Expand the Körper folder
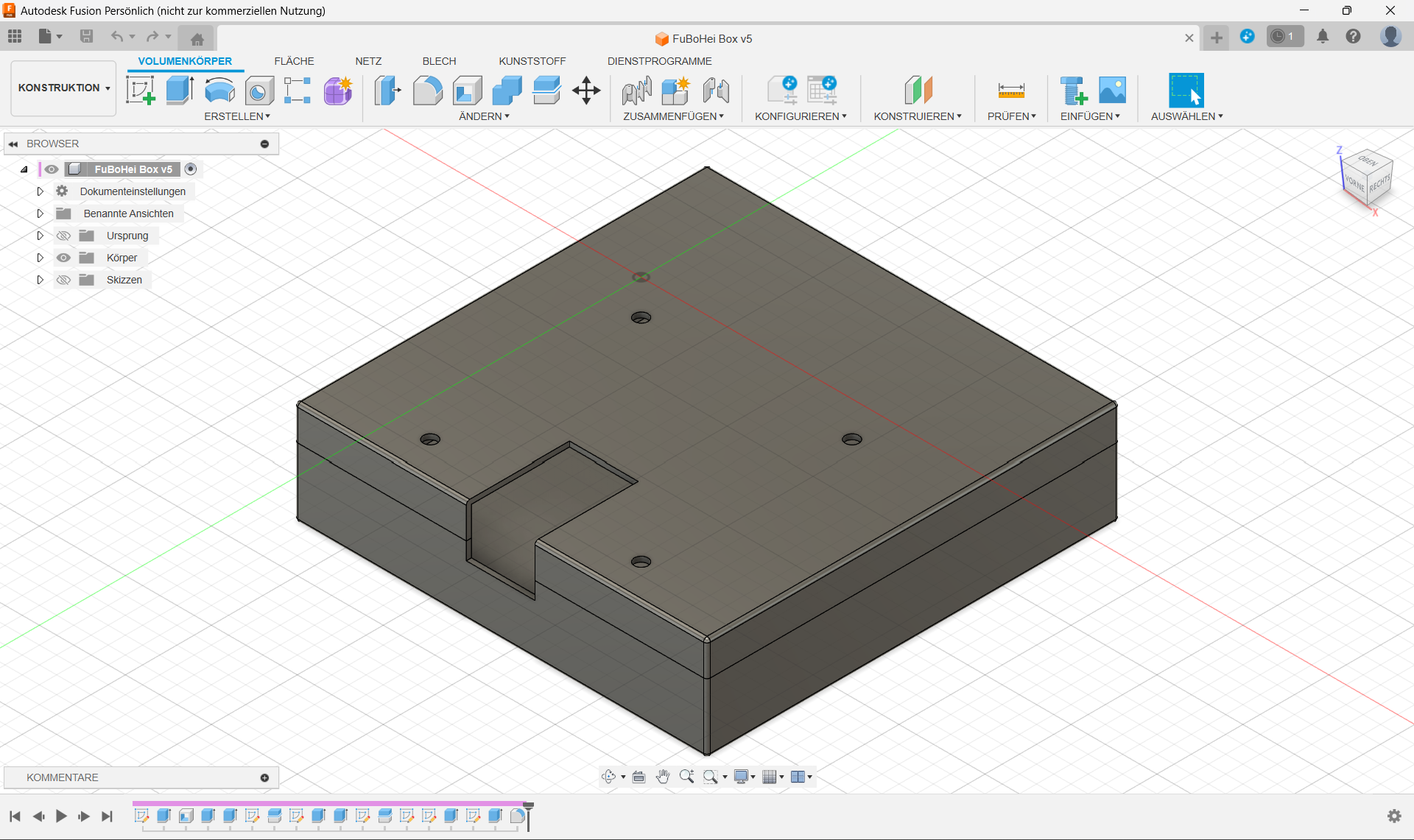The height and width of the screenshot is (840, 1414). [x=41, y=258]
